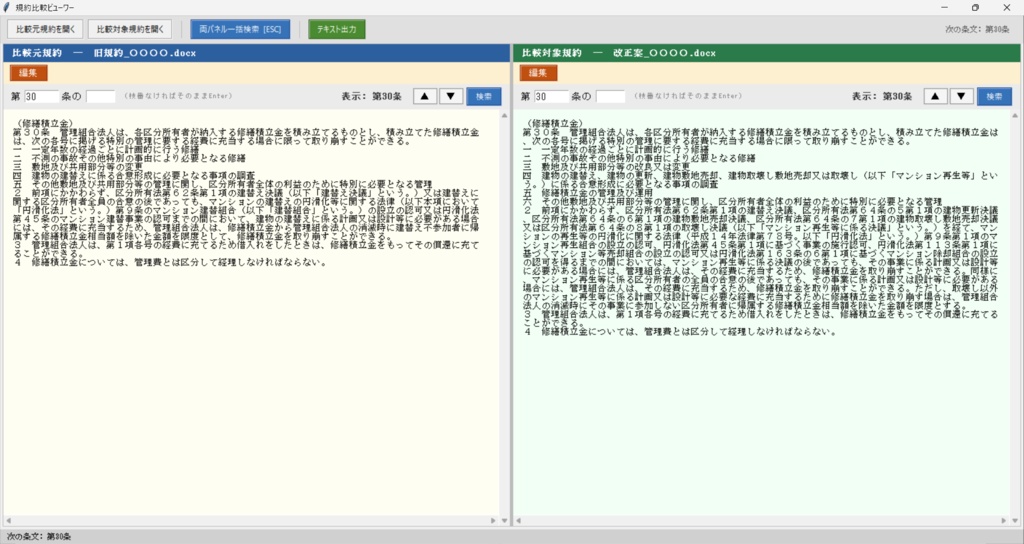Screen dimensions: 1024x544
Task: Focus right panel article number field
Action: pos(552,97)
